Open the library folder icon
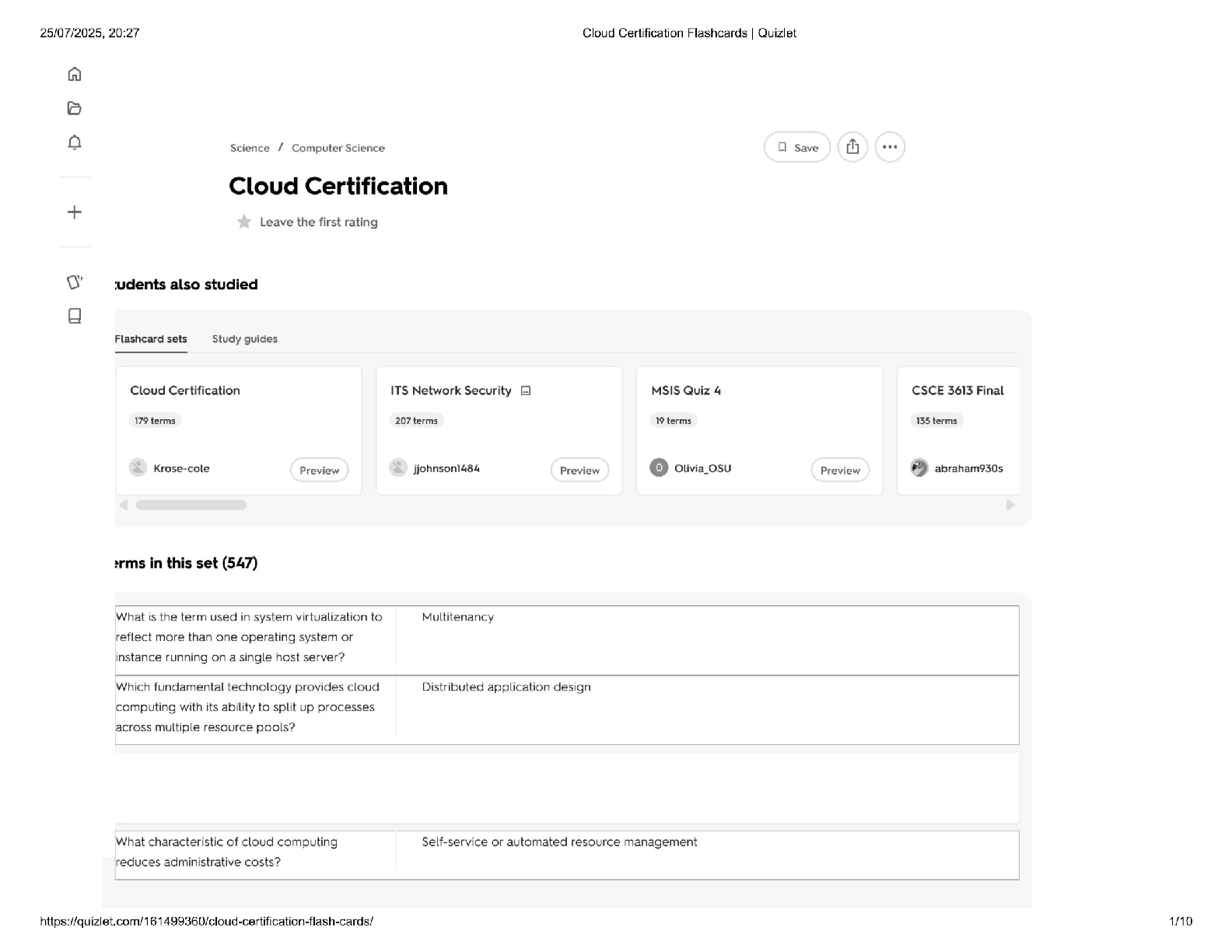1232x952 pixels. coord(75,108)
